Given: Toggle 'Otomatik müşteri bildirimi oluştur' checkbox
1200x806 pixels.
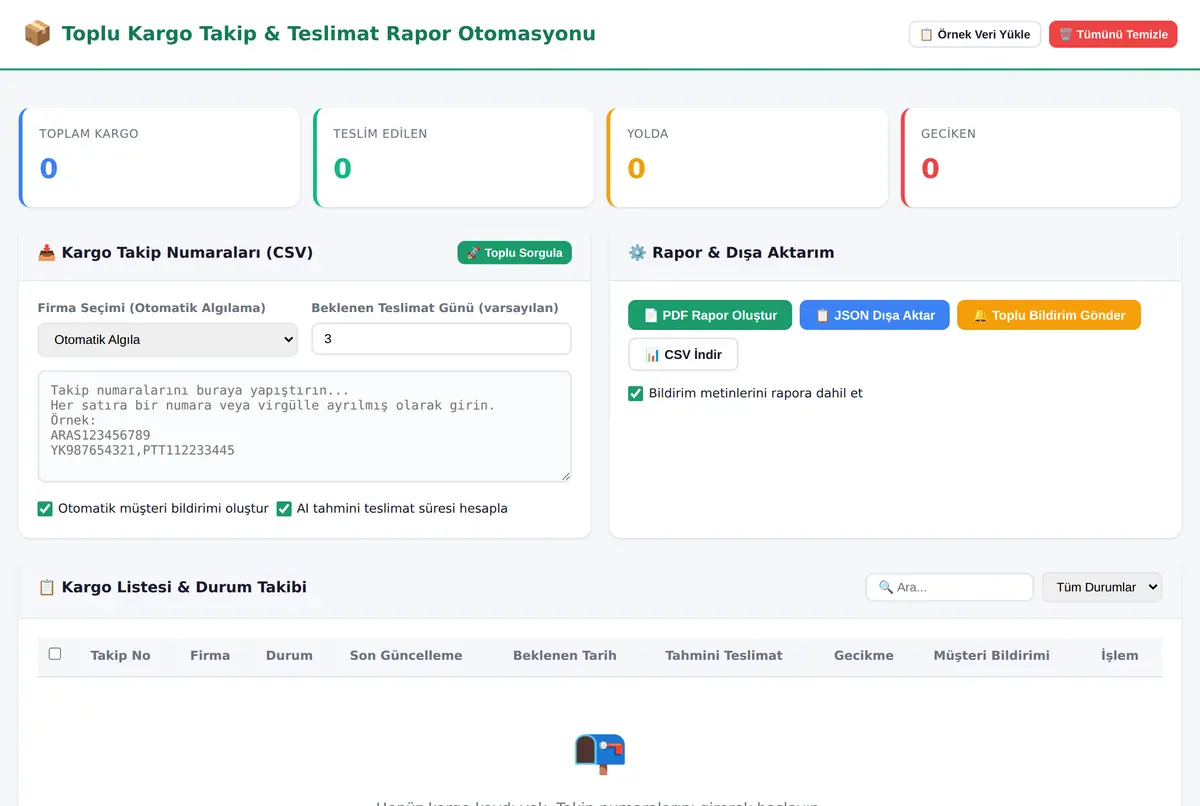Looking at the screenshot, I should 45,508.
